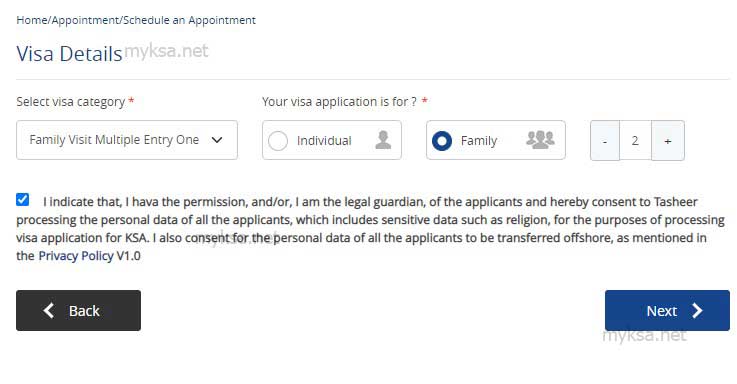Click the Family label text
The image size is (737, 384).
[x=479, y=141]
